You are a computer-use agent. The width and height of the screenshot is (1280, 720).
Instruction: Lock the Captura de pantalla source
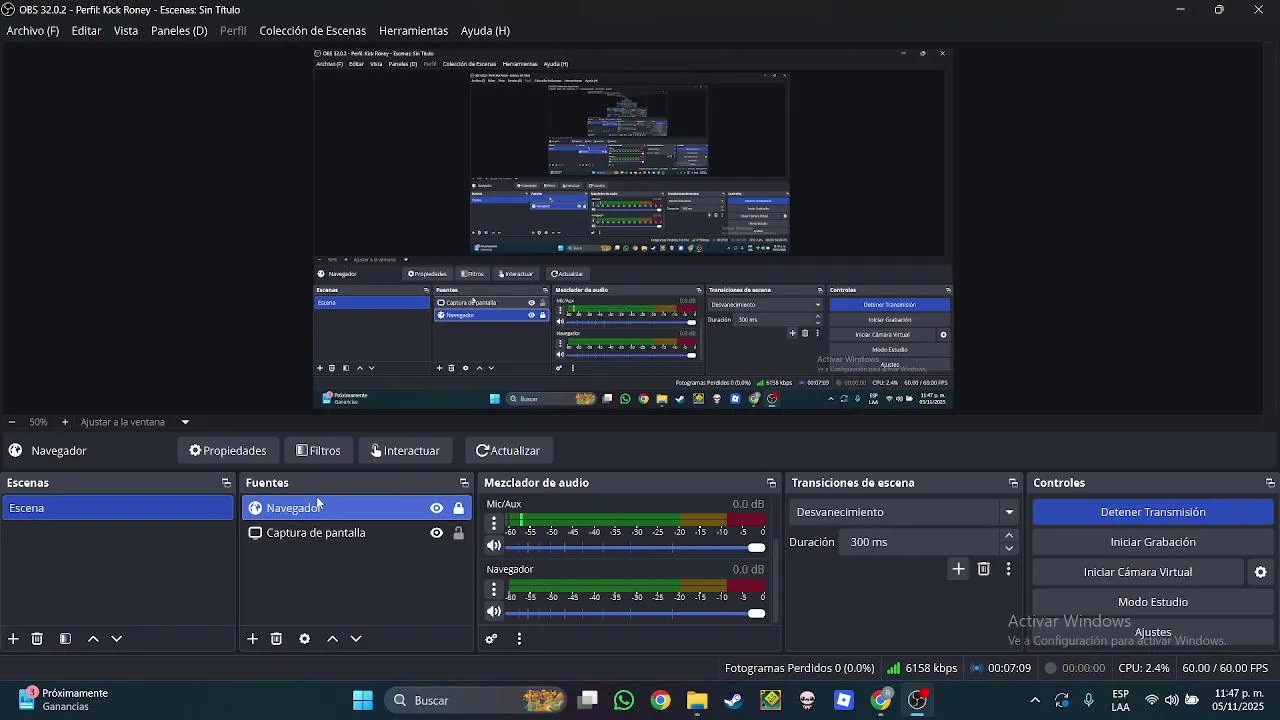458,533
